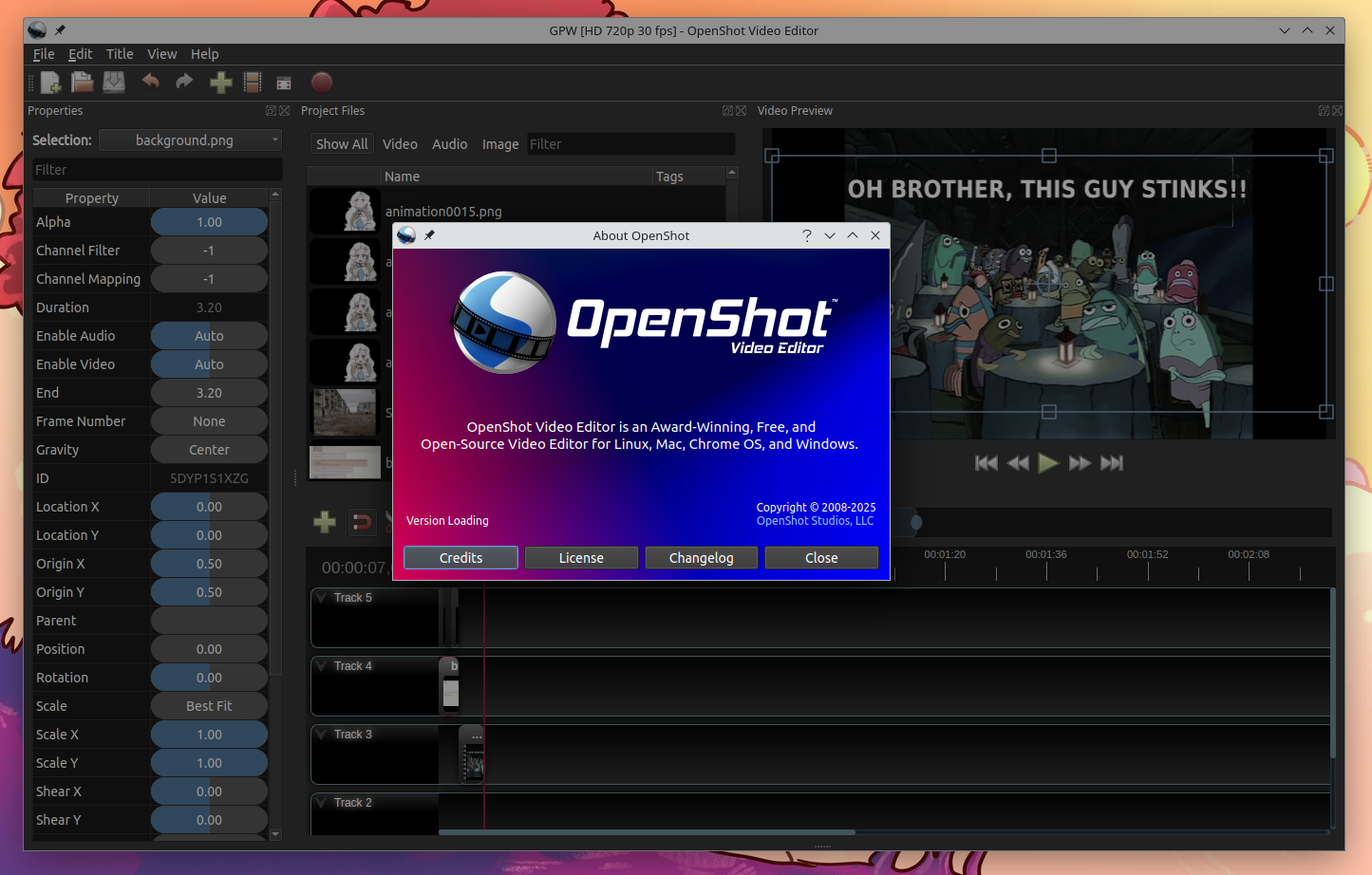Open the Edit menu
The height and width of the screenshot is (875, 1372).
[81, 54]
